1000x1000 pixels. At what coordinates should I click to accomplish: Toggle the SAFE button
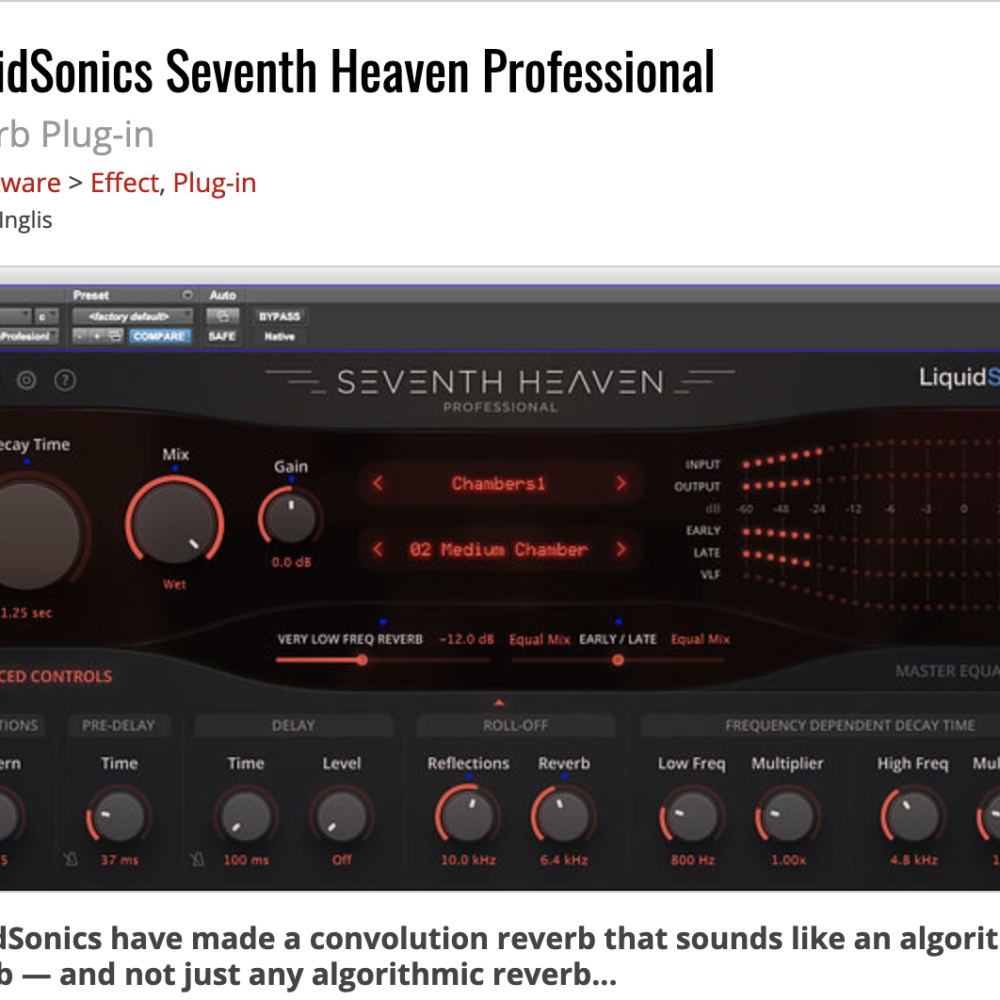[x=222, y=337]
